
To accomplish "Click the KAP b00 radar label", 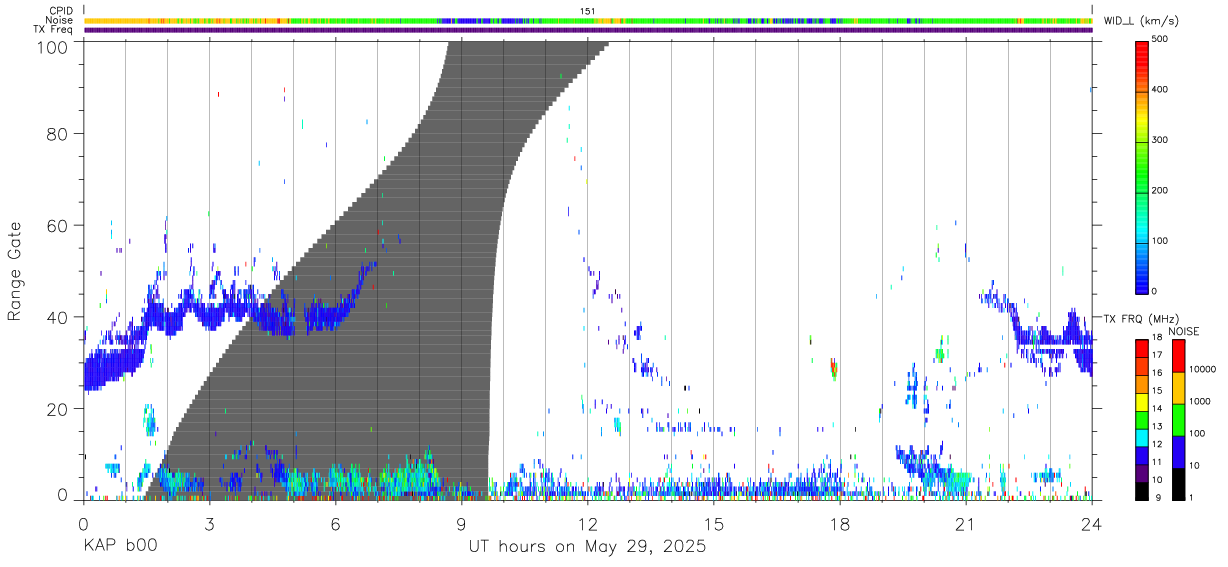I will click(119, 547).
